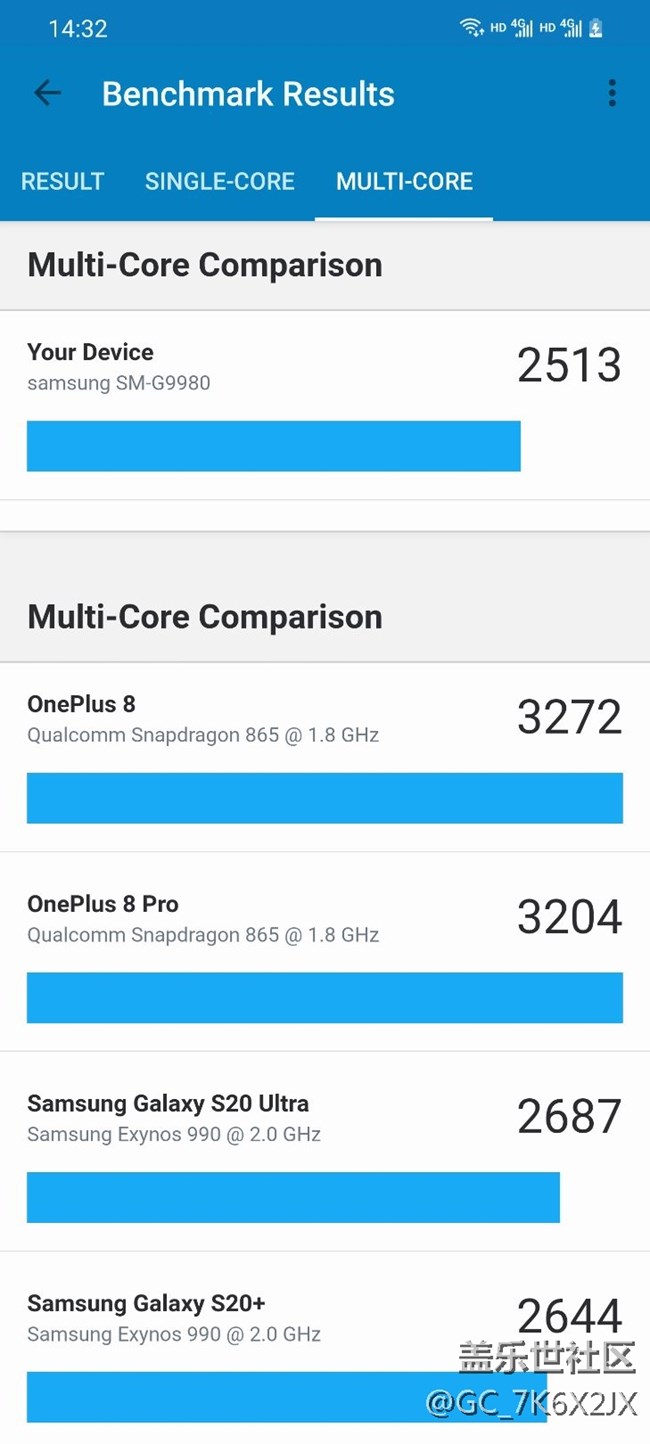Tap the back arrow icon

(47, 94)
